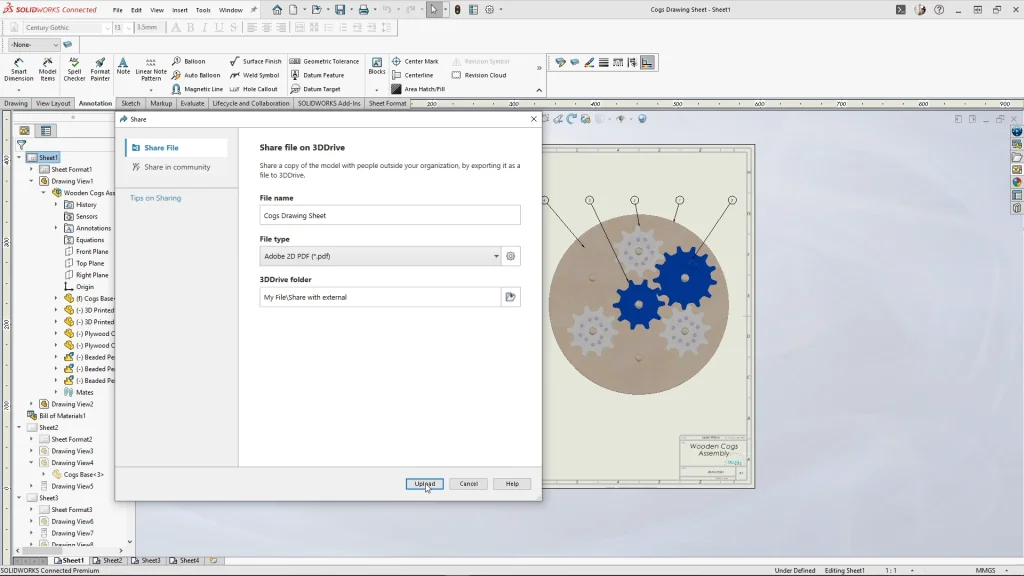The image size is (1024, 576).
Task: Open file type options gear icon
Action: (x=511, y=256)
